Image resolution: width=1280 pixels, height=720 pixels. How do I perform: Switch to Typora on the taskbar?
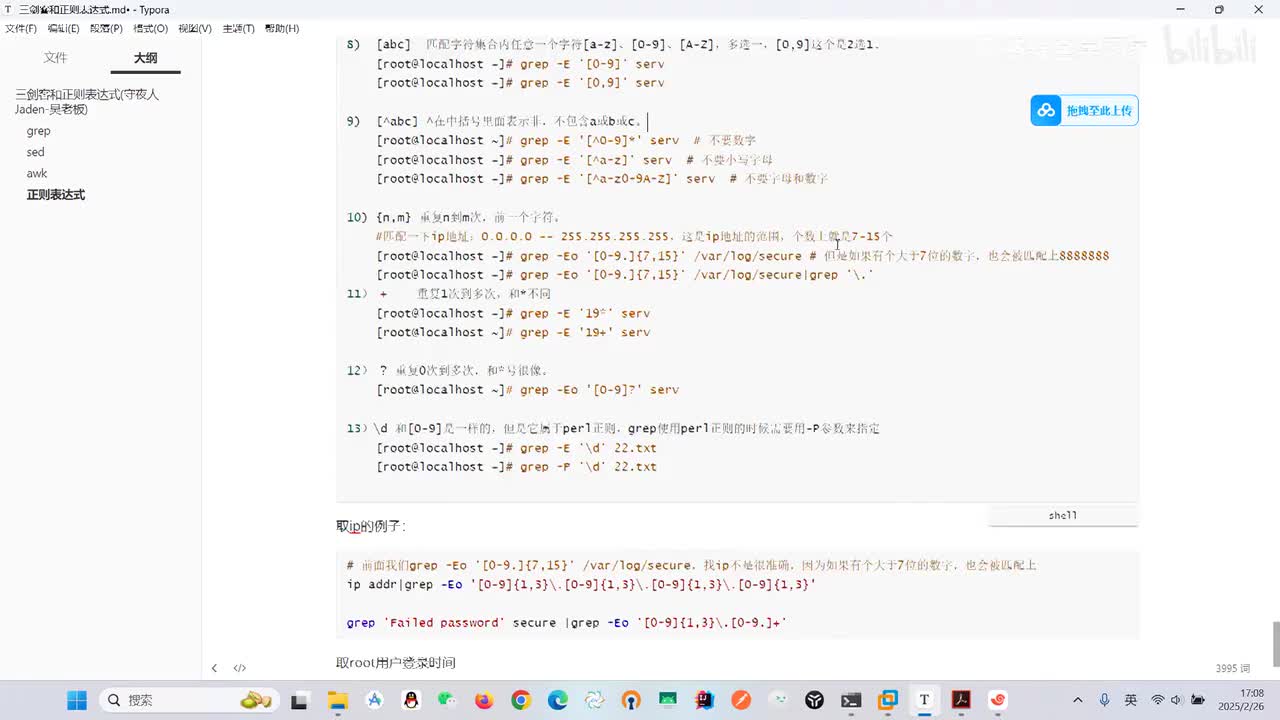(924, 700)
